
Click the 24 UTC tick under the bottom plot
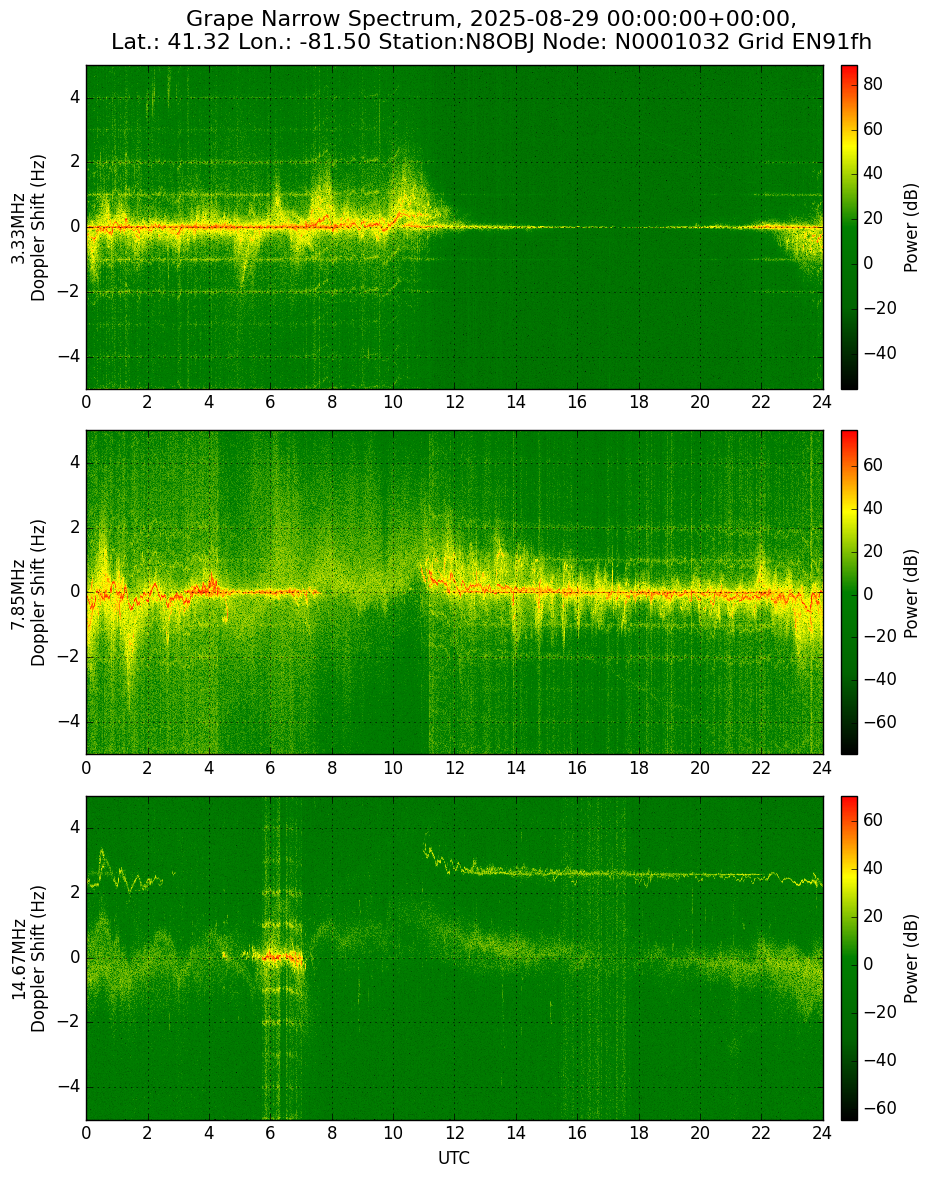pyautogui.click(x=822, y=1133)
